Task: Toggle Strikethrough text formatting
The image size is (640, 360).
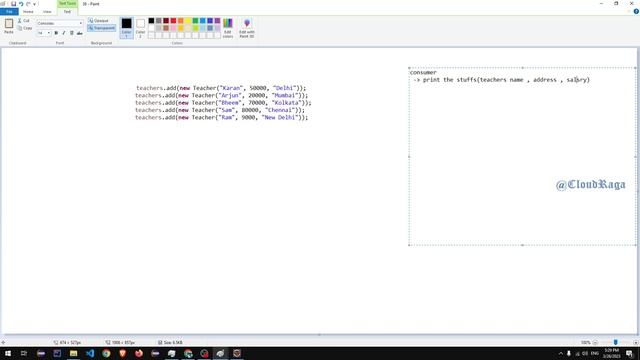Action: pos(79,33)
